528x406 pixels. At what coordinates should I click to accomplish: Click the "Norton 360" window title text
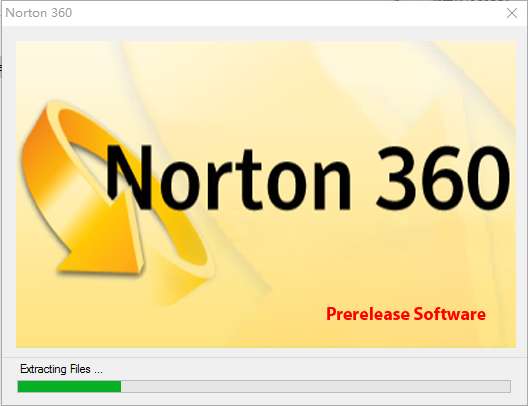(x=39, y=13)
